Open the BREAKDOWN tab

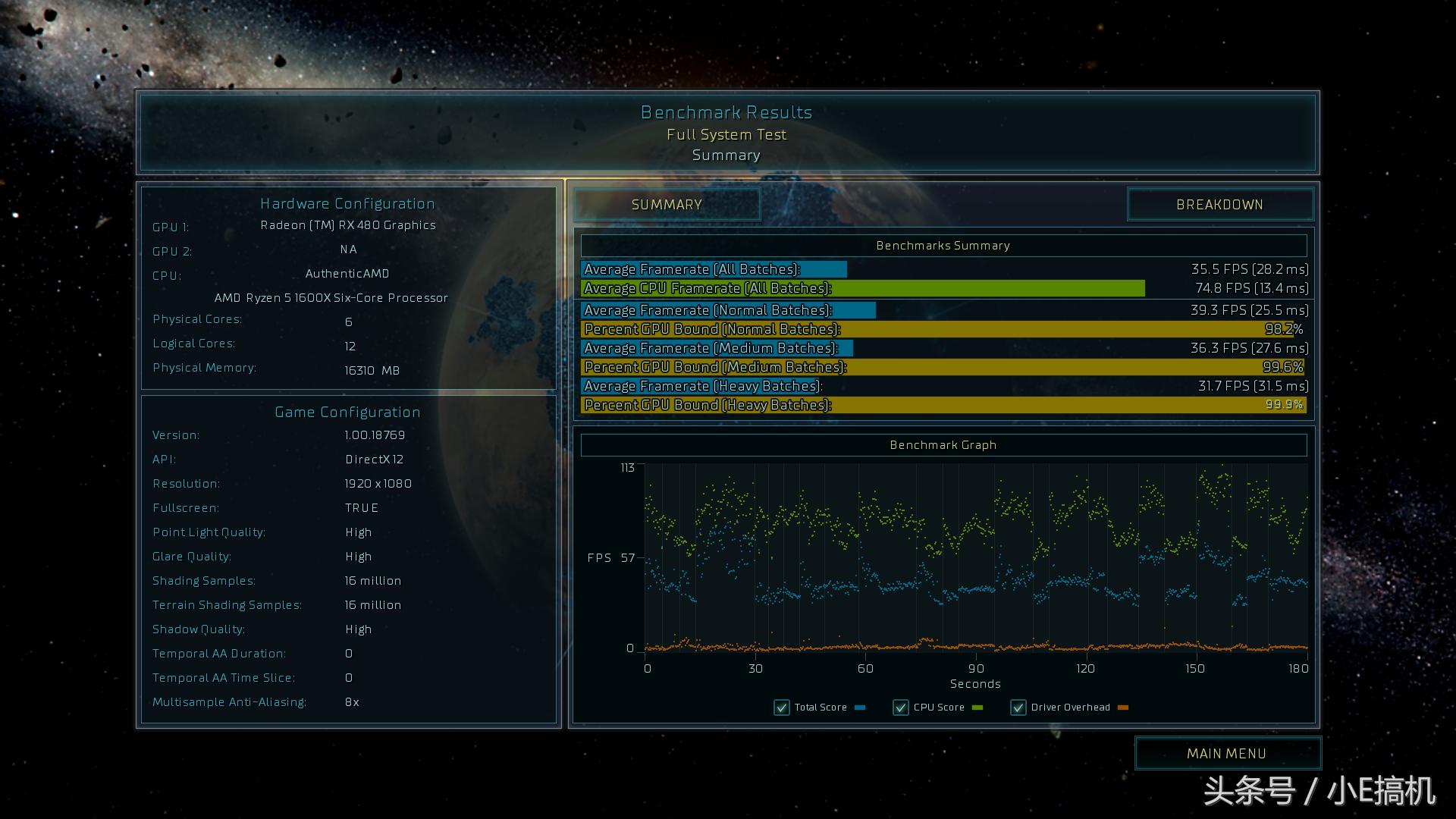point(1219,205)
